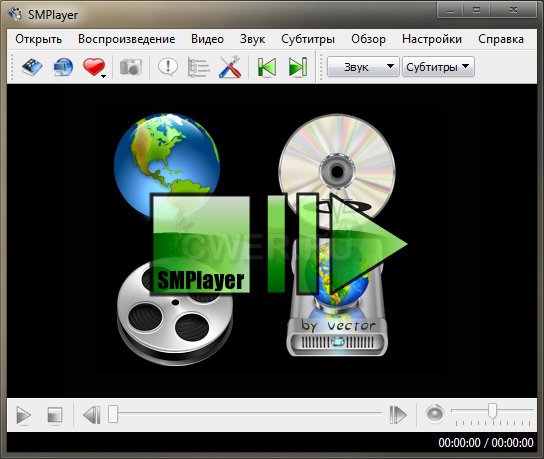Open the Настройки menu

point(432,39)
